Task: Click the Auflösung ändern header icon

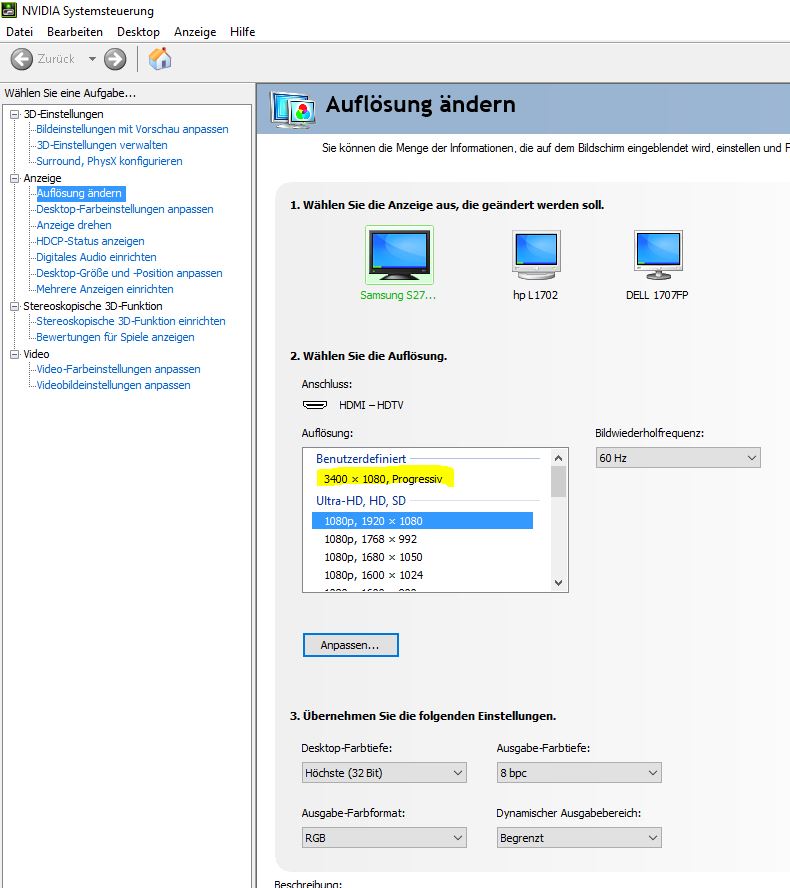Action: click(293, 109)
